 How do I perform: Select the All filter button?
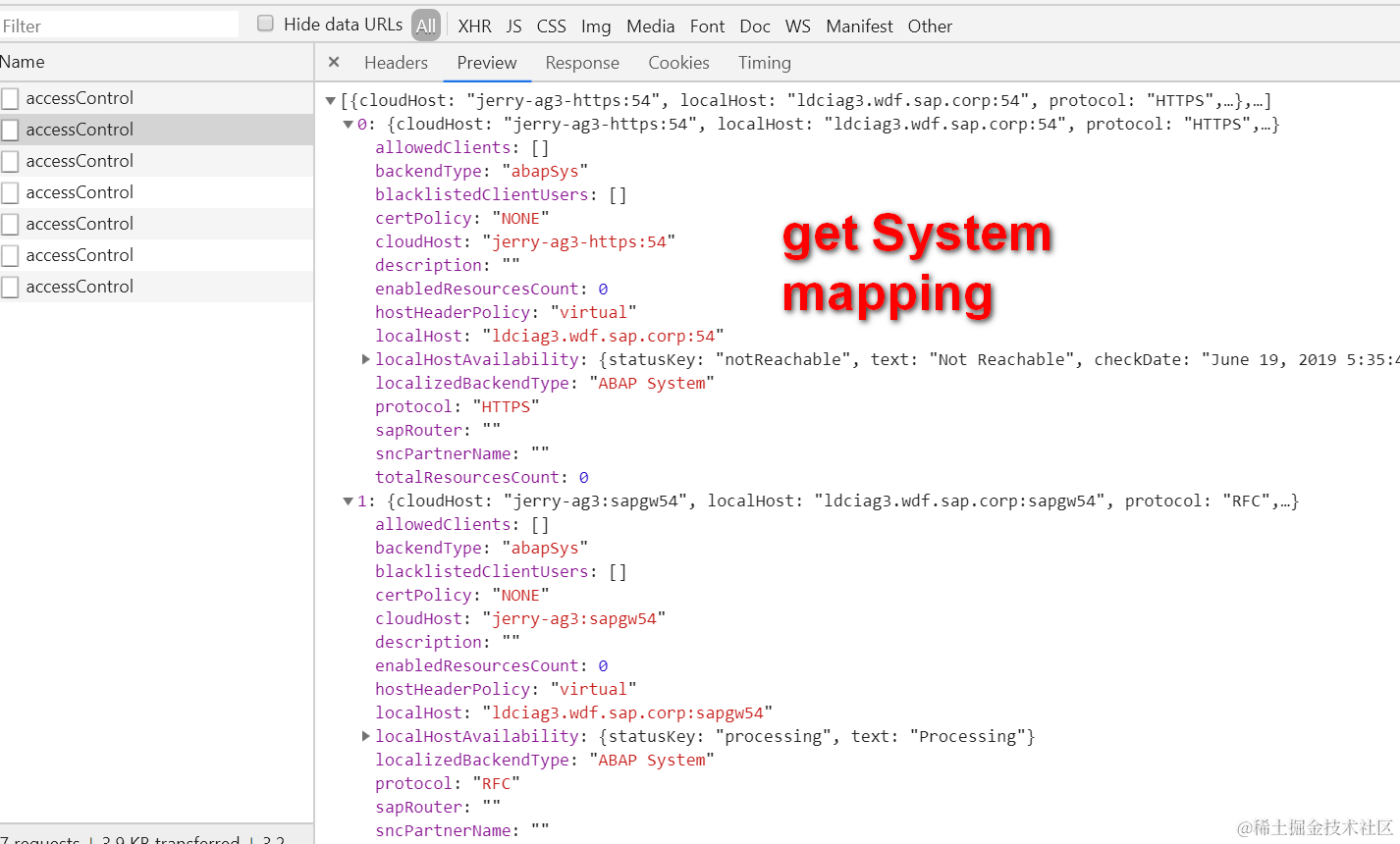[426, 26]
